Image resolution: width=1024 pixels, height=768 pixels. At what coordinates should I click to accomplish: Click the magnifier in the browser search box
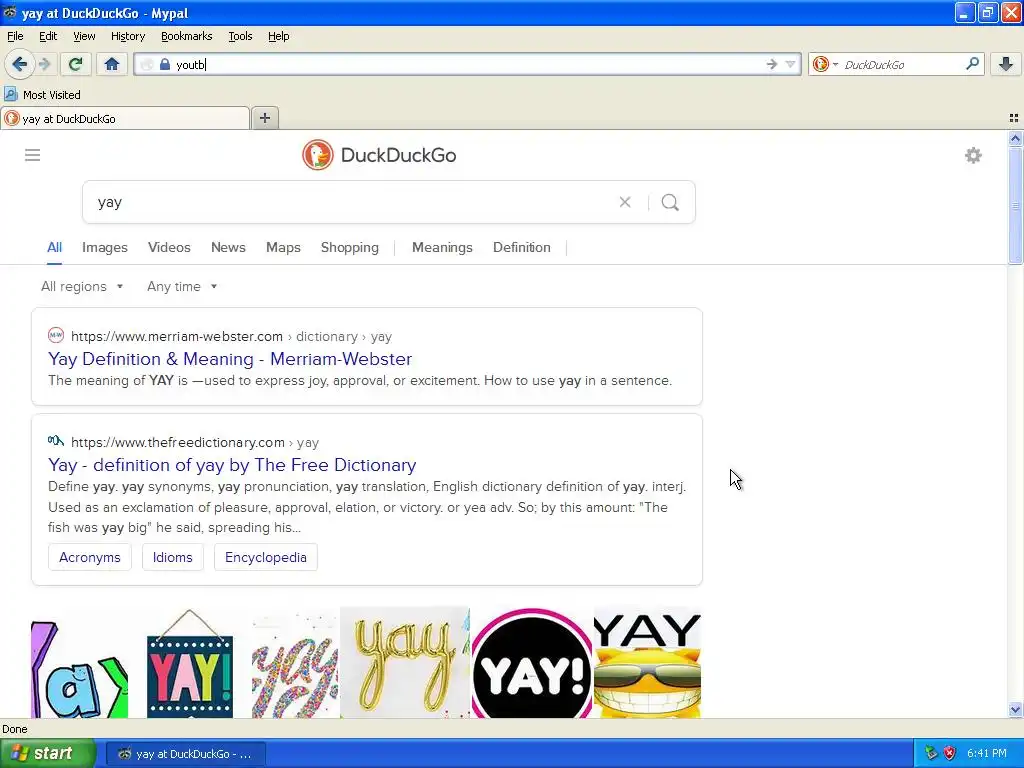972,64
